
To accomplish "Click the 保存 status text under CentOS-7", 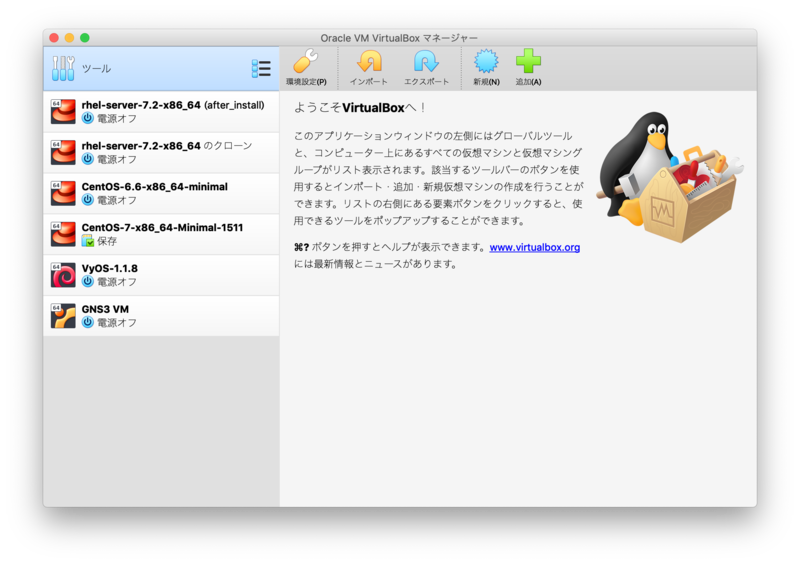I will point(107,241).
